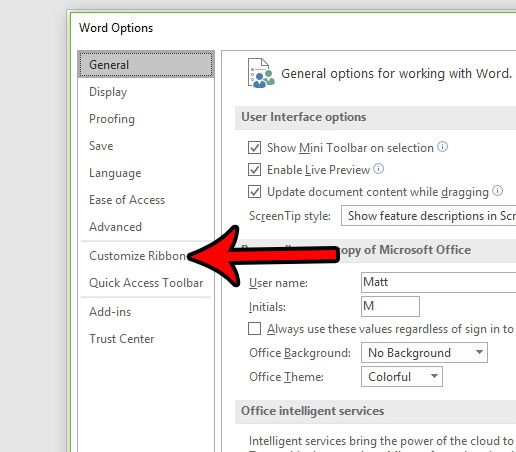Go to the Save options category
Screen dimensions: 516x452
pyautogui.click(x=101, y=146)
